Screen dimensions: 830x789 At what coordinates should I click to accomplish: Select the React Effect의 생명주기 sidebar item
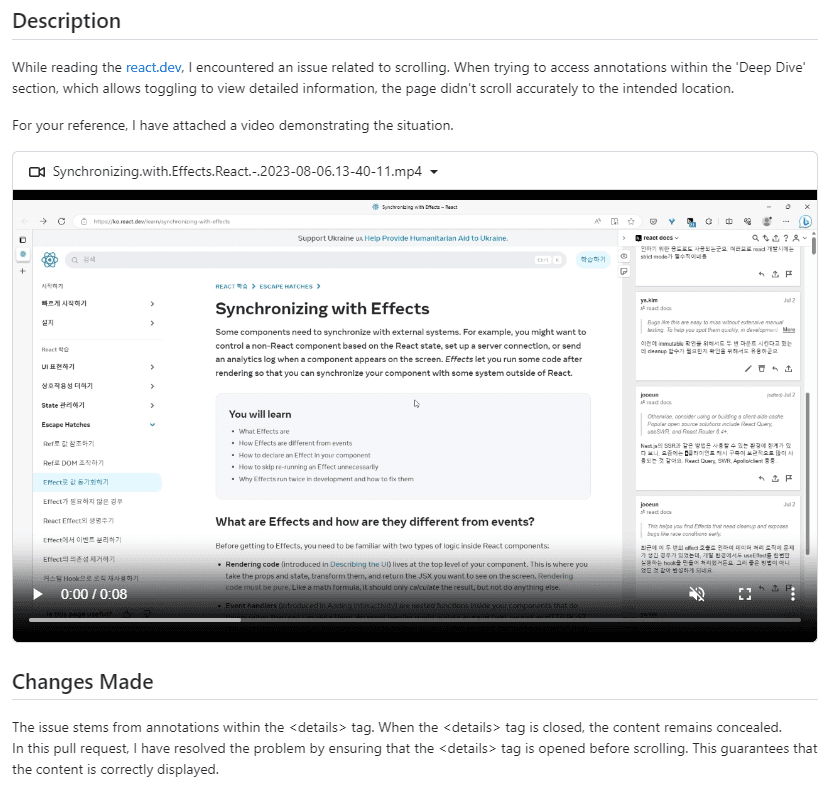pyautogui.click(x=78, y=521)
